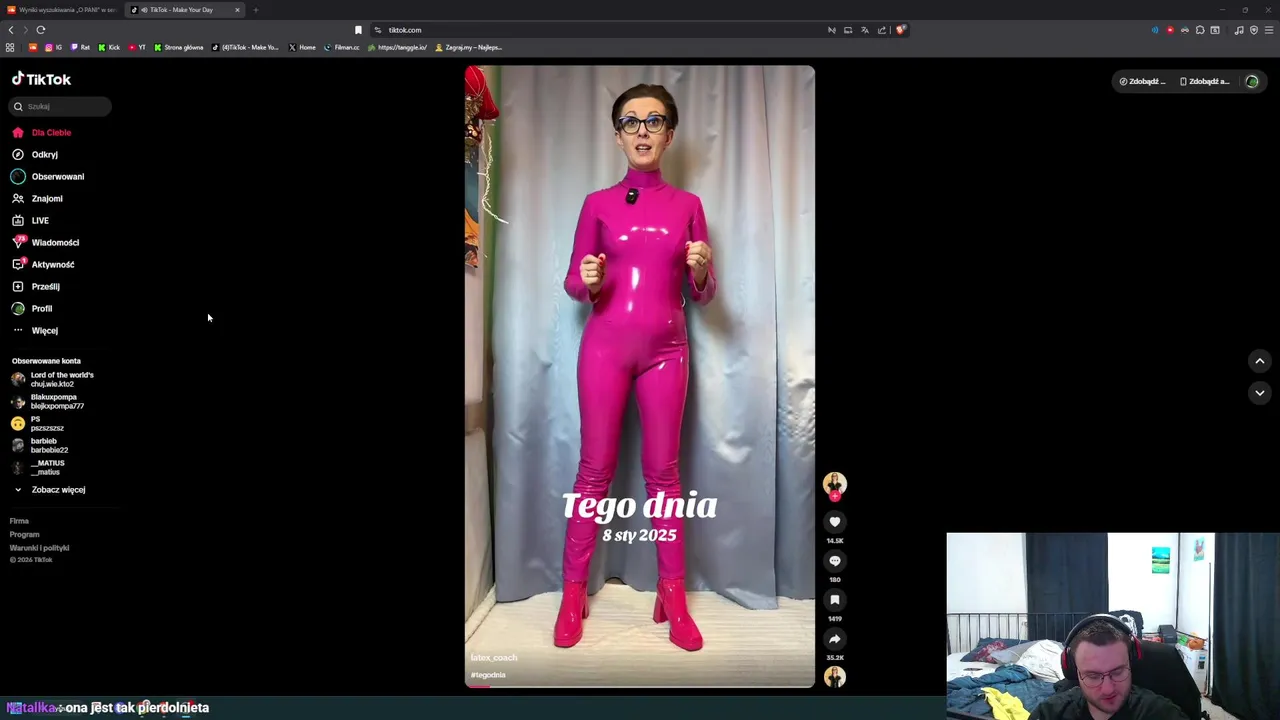Open the latex_coach username link
This screenshot has width=1280, height=720.
494,658
